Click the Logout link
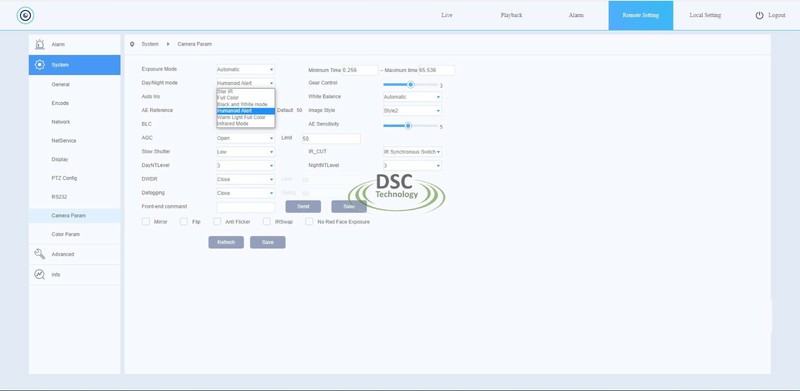Screen dimensions: 800x391 (x=777, y=15)
